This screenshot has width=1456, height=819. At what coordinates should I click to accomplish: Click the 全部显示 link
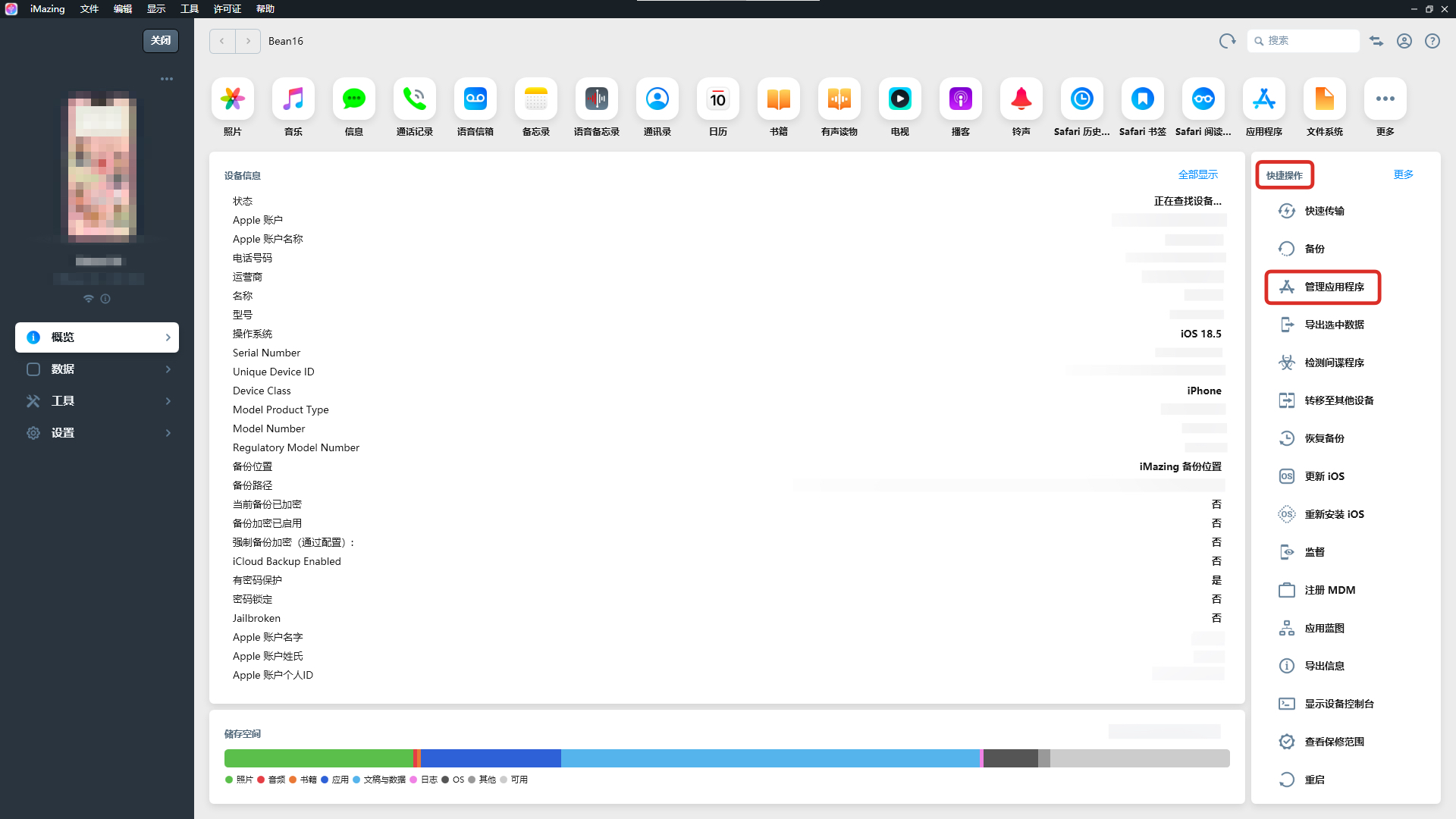1198,174
